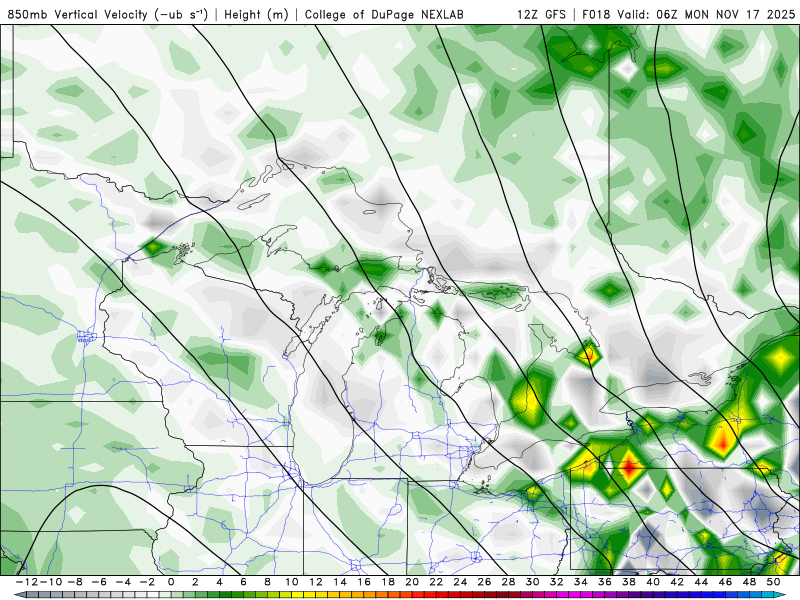The width and height of the screenshot is (800, 600).
Task: Click the "-12" colorbar scale label
Action: [28, 582]
